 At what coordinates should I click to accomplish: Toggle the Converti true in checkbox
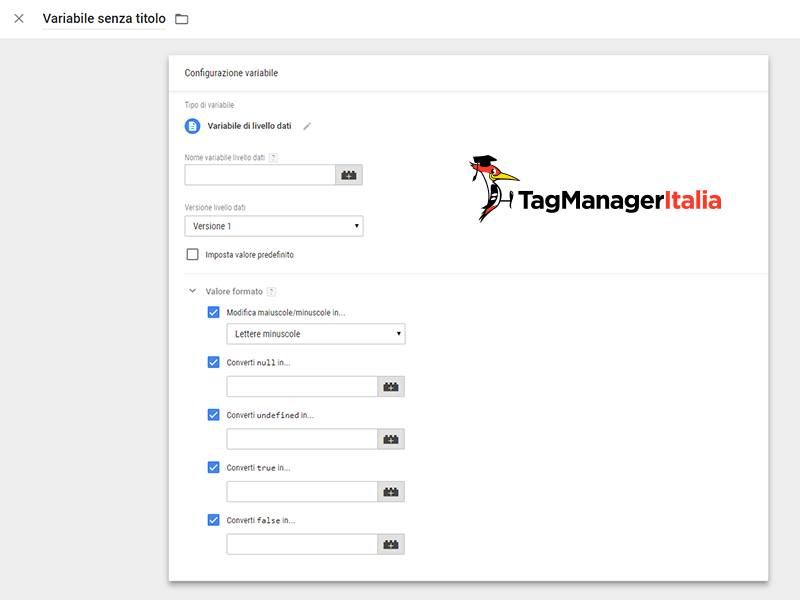point(213,467)
